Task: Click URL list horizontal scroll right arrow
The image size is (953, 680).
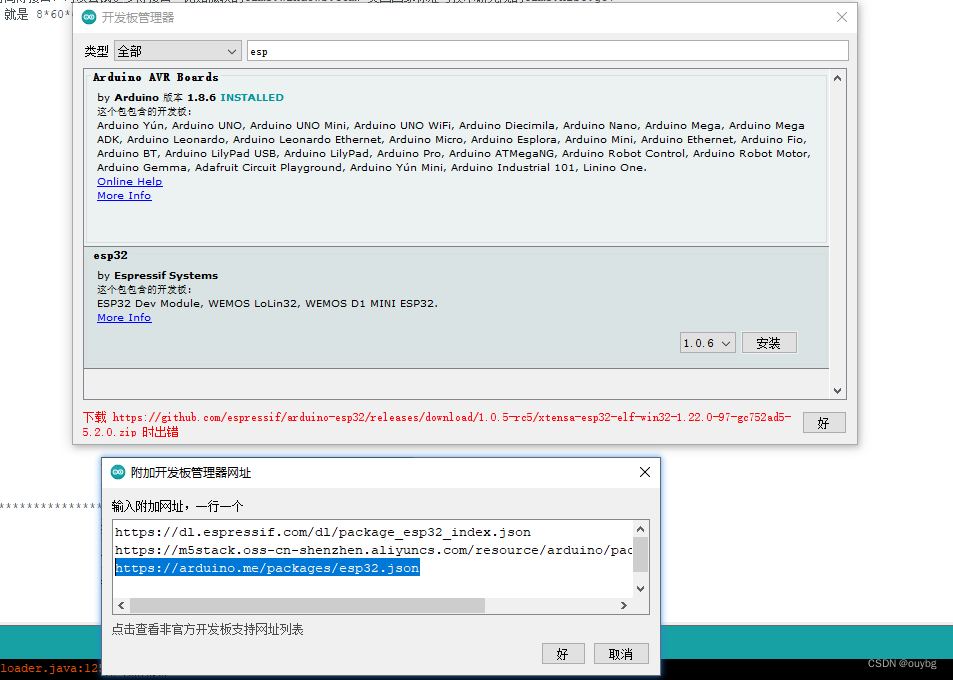Action: [x=624, y=605]
